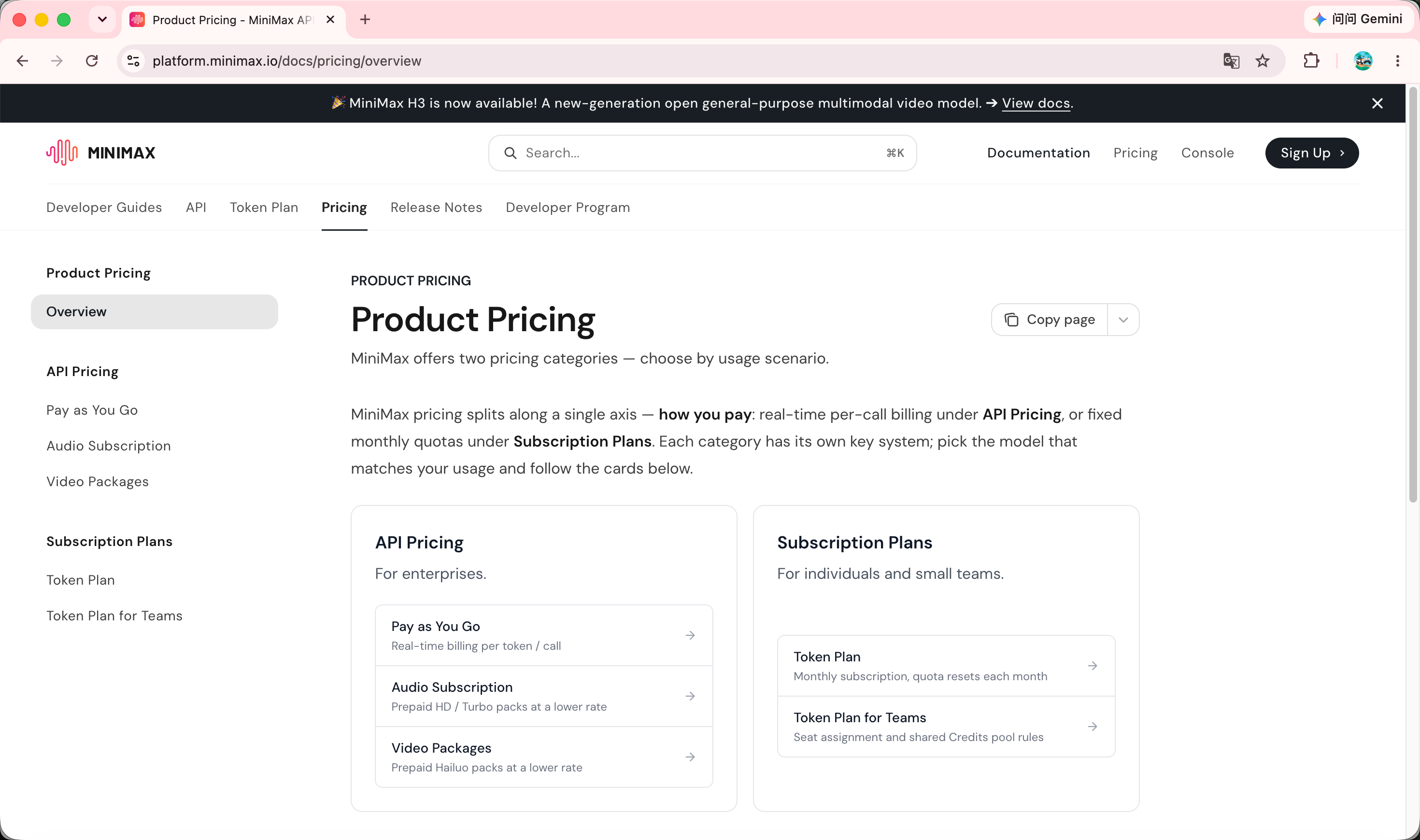Follow the View docs link

[x=1036, y=103]
